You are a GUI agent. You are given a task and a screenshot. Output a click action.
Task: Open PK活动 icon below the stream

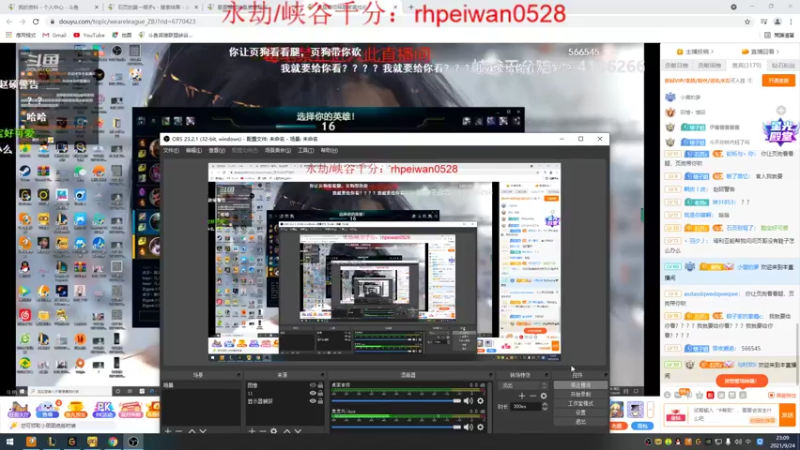pos(104,409)
